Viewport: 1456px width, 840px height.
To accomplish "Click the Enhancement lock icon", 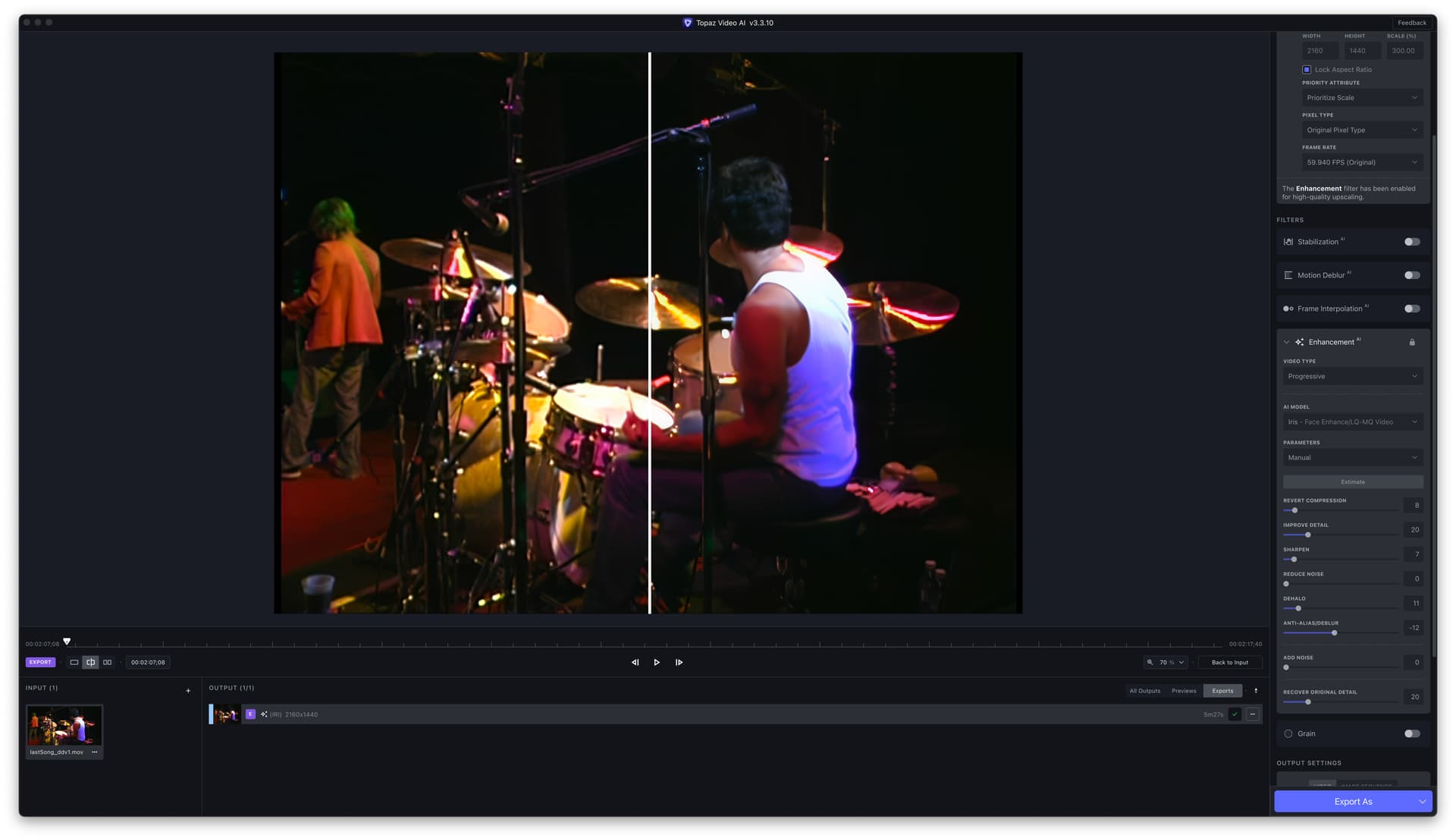I will click(x=1412, y=342).
